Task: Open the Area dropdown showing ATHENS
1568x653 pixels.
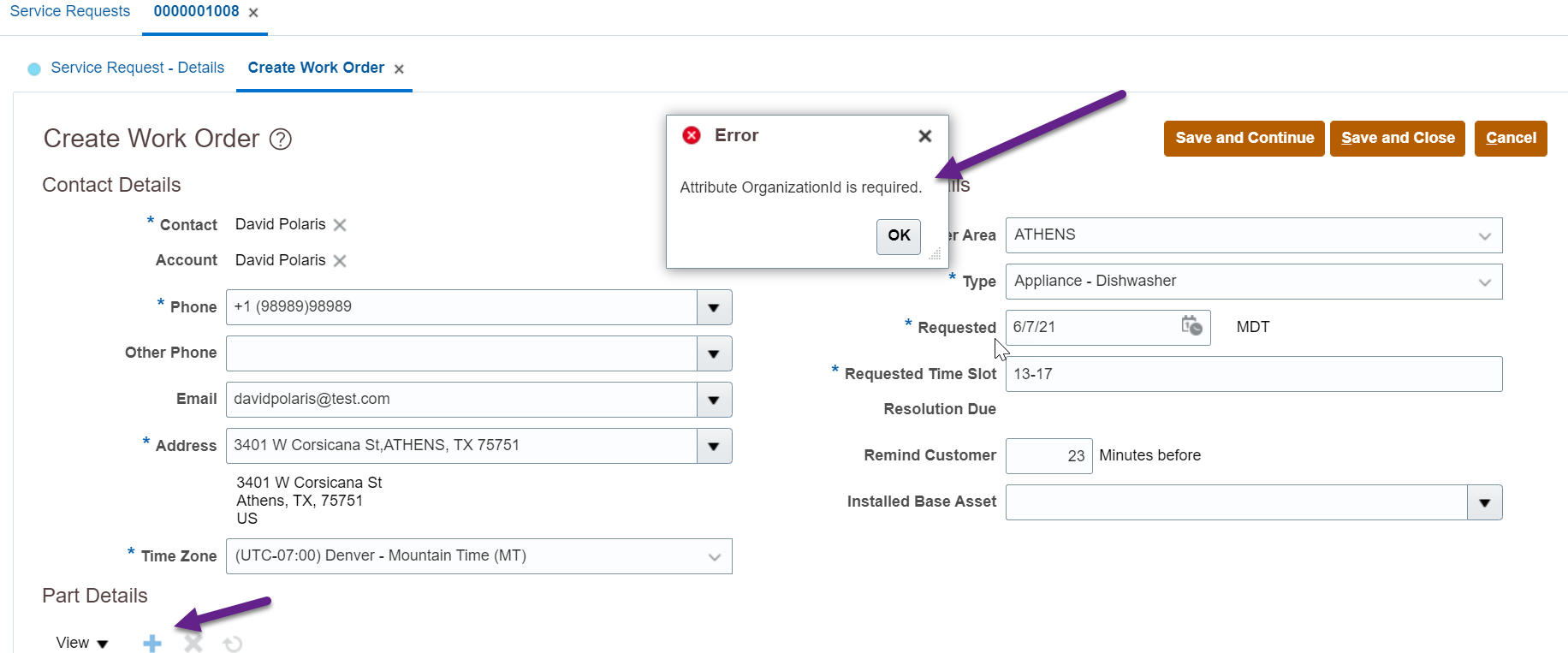Action: pos(1254,235)
